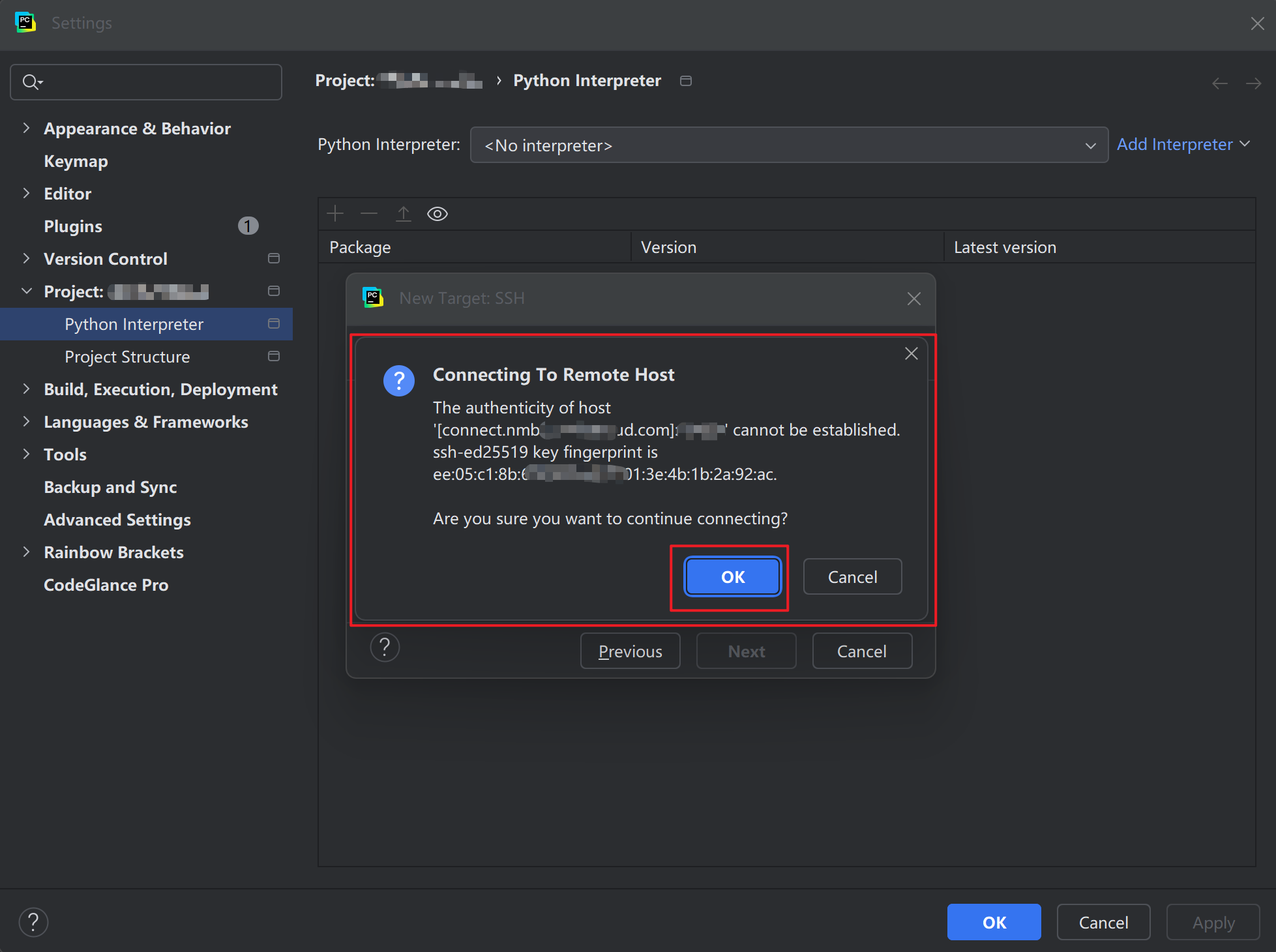Expand Rainbow Brackets section
The width and height of the screenshot is (1276, 952).
pyautogui.click(x=26, y=552)
